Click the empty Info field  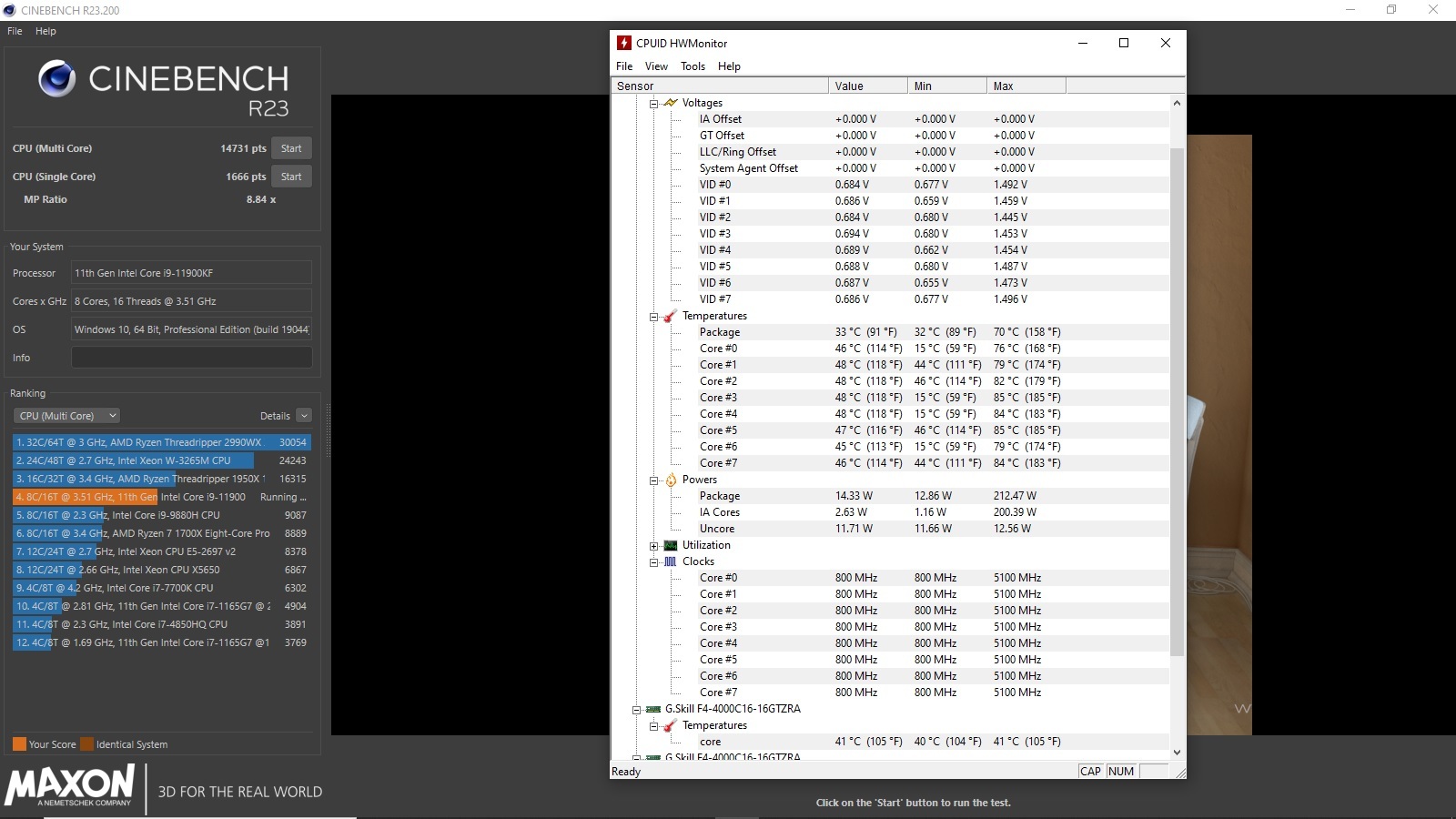click(191, 358)
